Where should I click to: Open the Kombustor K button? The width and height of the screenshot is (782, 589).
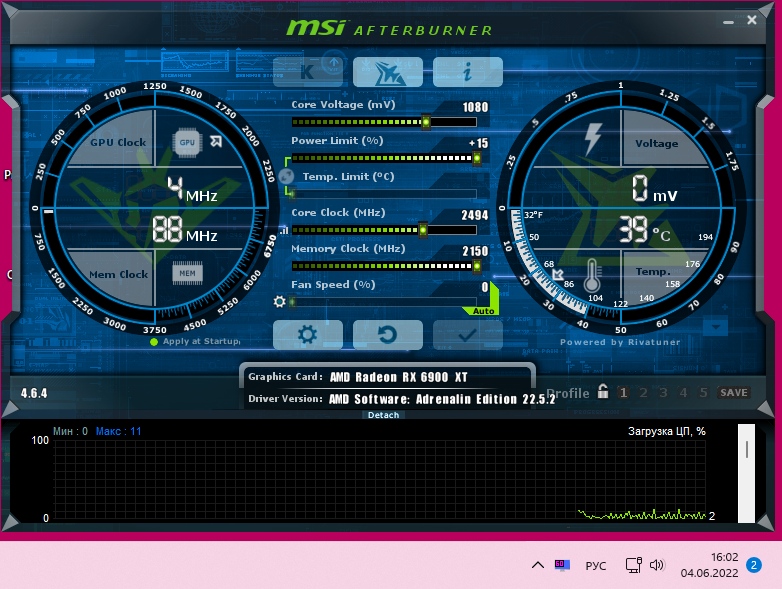pyautogui.click(x=308, y=72)
